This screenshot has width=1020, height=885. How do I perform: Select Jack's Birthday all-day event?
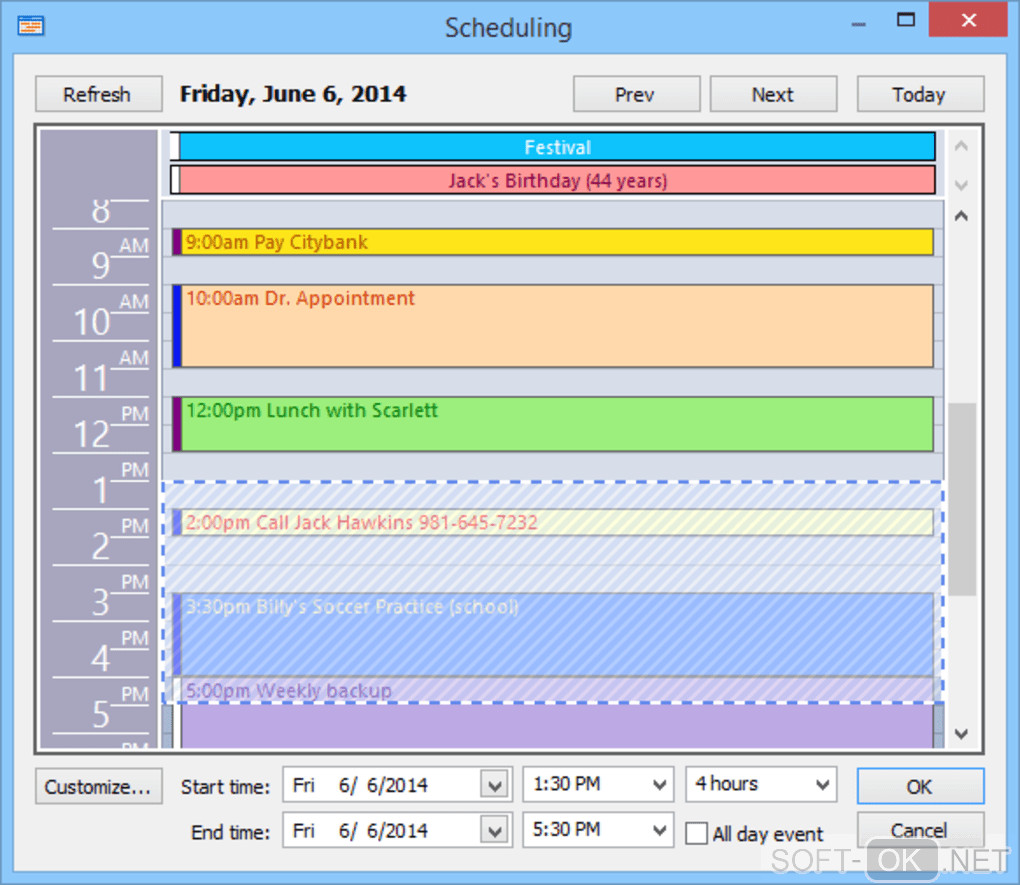coord(553,180)
